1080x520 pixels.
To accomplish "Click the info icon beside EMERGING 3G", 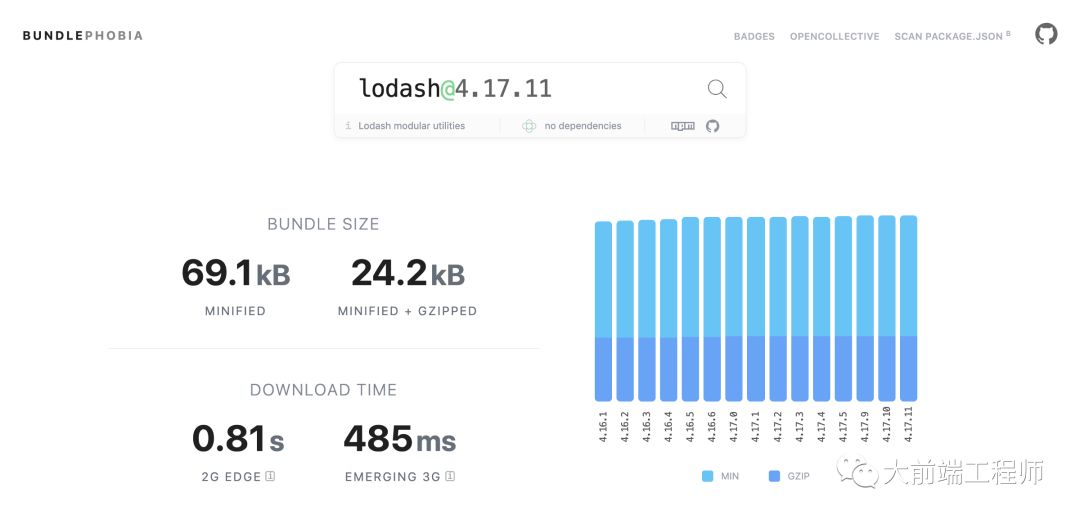I will 450,476.
